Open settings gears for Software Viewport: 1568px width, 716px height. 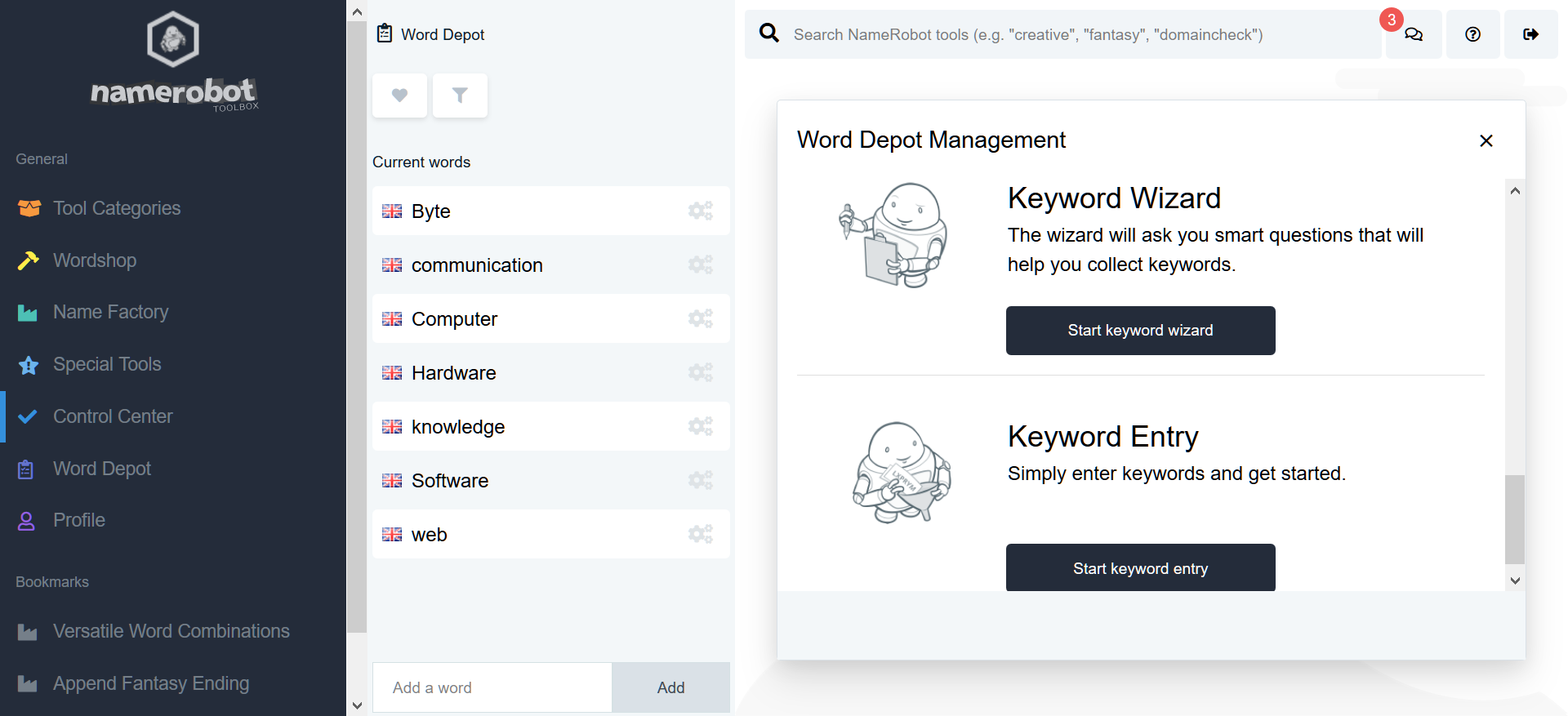coord(701,480)
